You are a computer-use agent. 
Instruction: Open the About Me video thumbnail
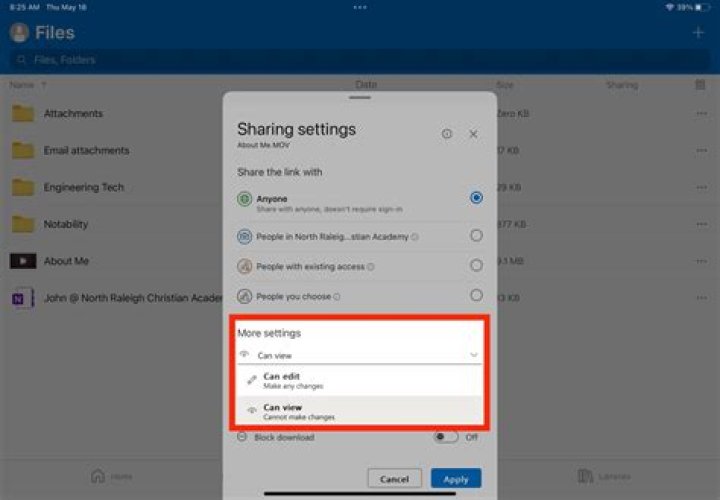point(23,261)
